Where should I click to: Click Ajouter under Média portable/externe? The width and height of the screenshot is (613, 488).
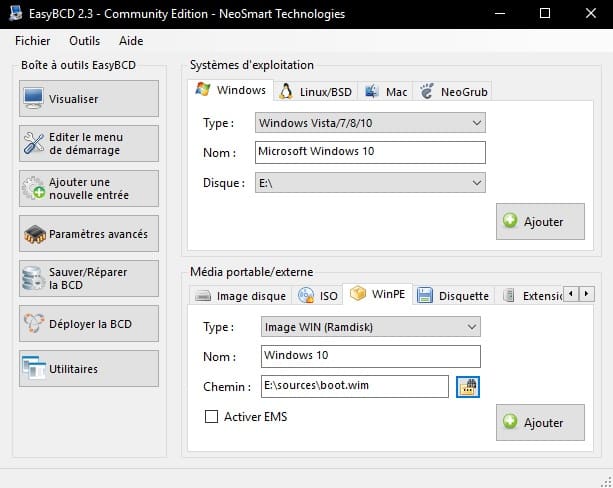pos(540,422)
